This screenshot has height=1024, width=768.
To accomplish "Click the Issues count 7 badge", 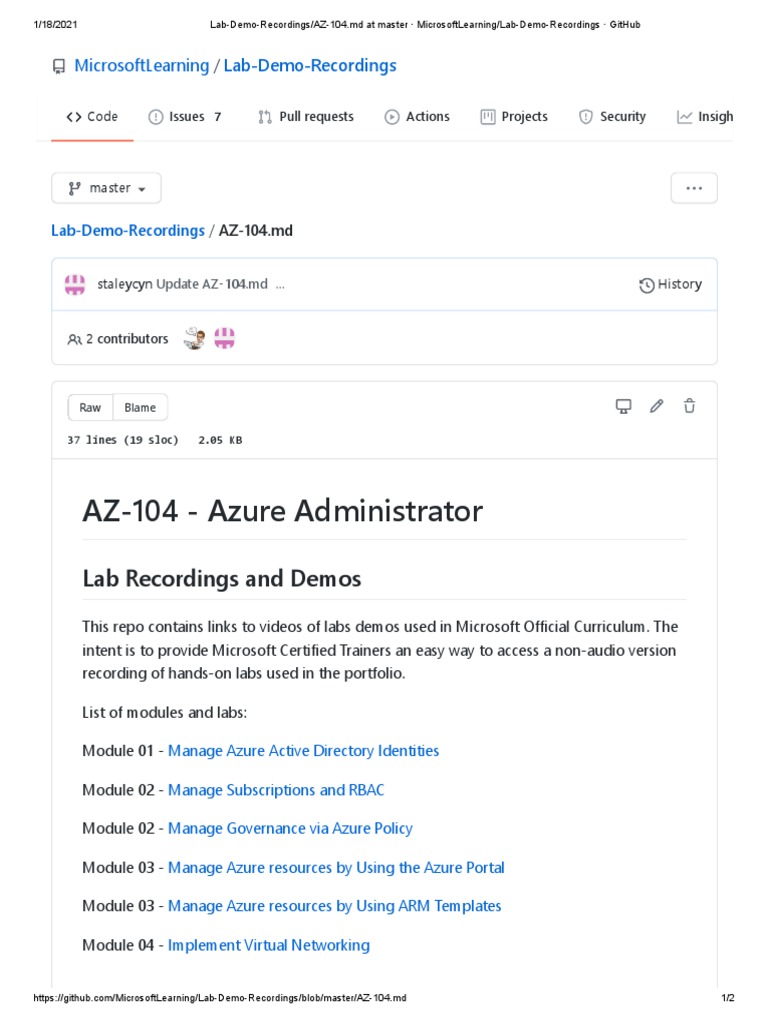I will pos(217,117).
